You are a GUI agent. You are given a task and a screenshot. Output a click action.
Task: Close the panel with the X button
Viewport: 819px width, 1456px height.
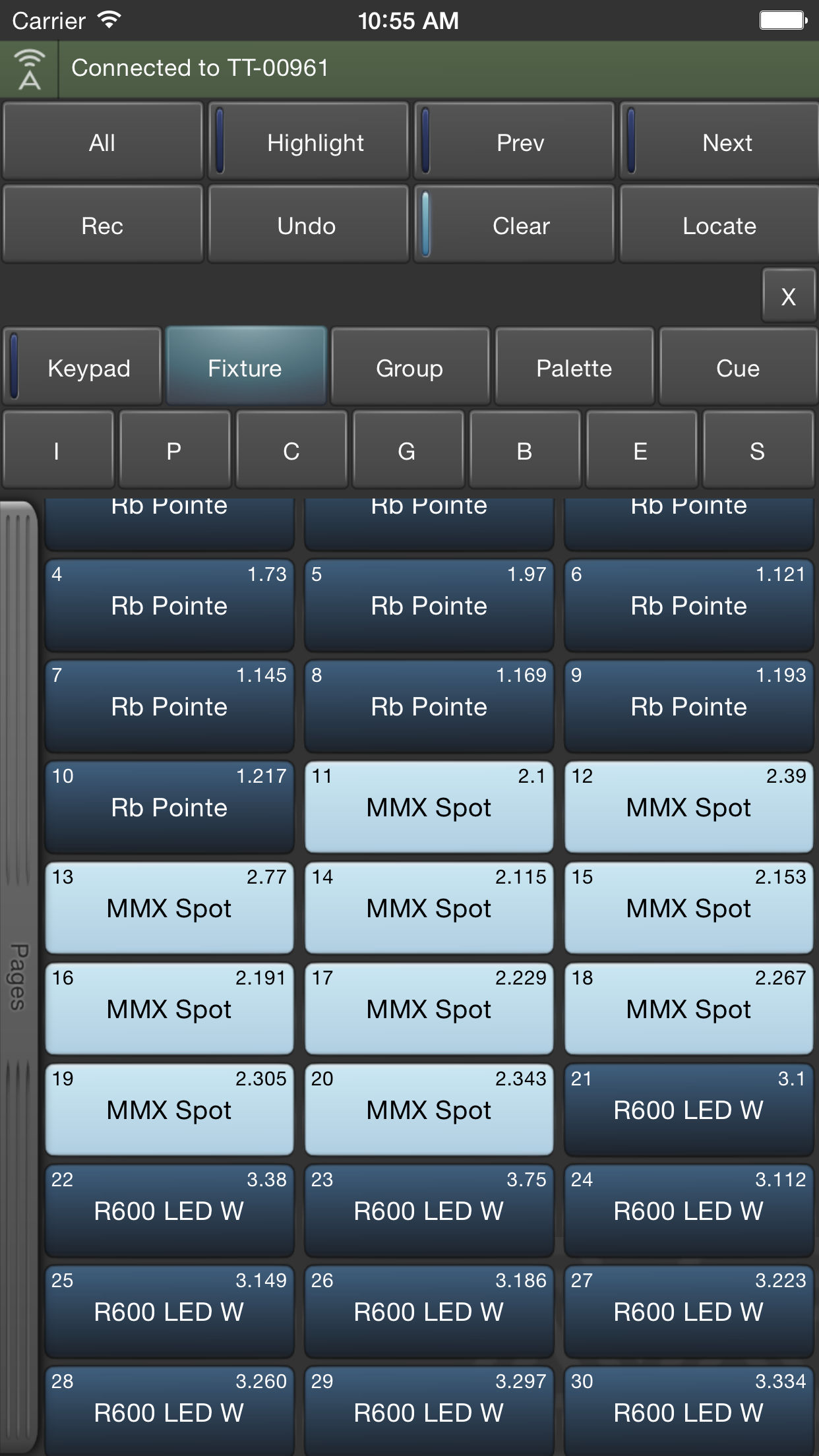789,296
